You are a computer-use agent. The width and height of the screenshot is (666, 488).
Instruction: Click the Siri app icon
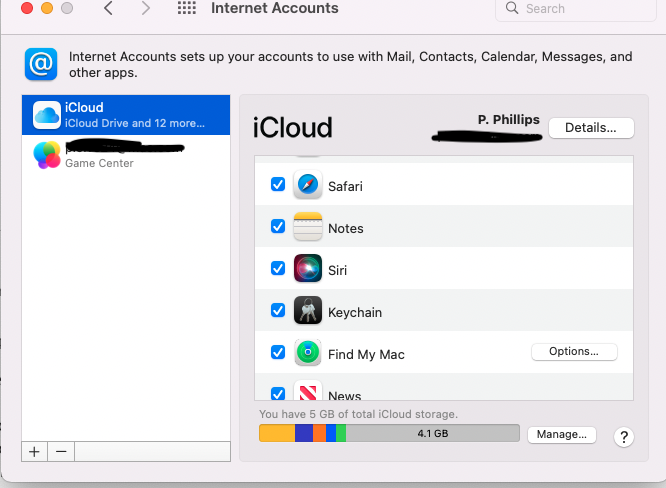point(308,268)
